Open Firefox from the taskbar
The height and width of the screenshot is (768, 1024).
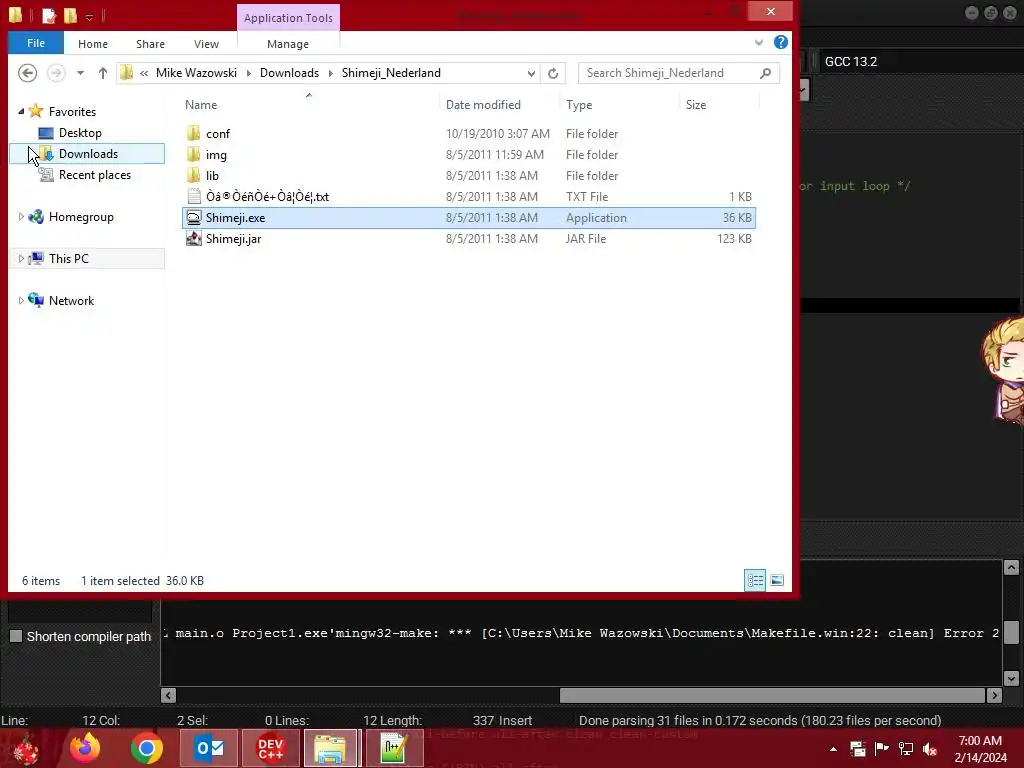click(x=86, y=748)
